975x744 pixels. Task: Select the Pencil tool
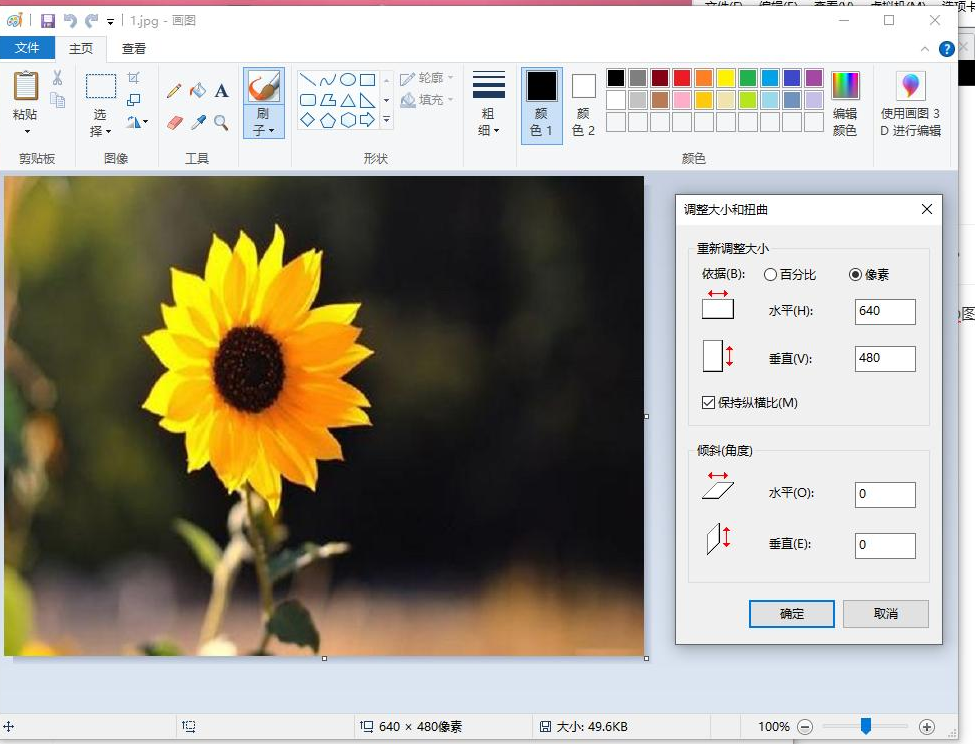coord(174,91)
